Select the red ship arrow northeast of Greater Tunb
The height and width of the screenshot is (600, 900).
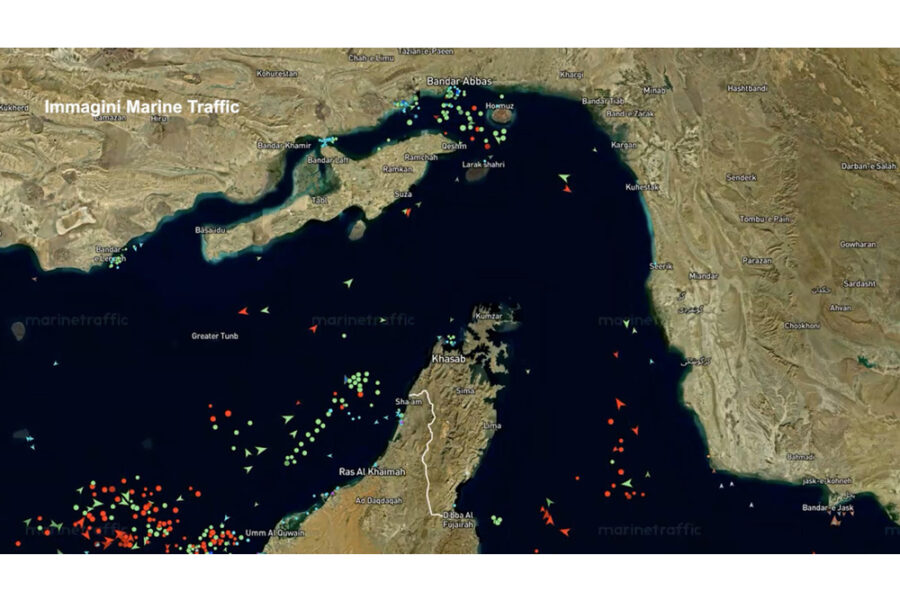pos(243,311)
